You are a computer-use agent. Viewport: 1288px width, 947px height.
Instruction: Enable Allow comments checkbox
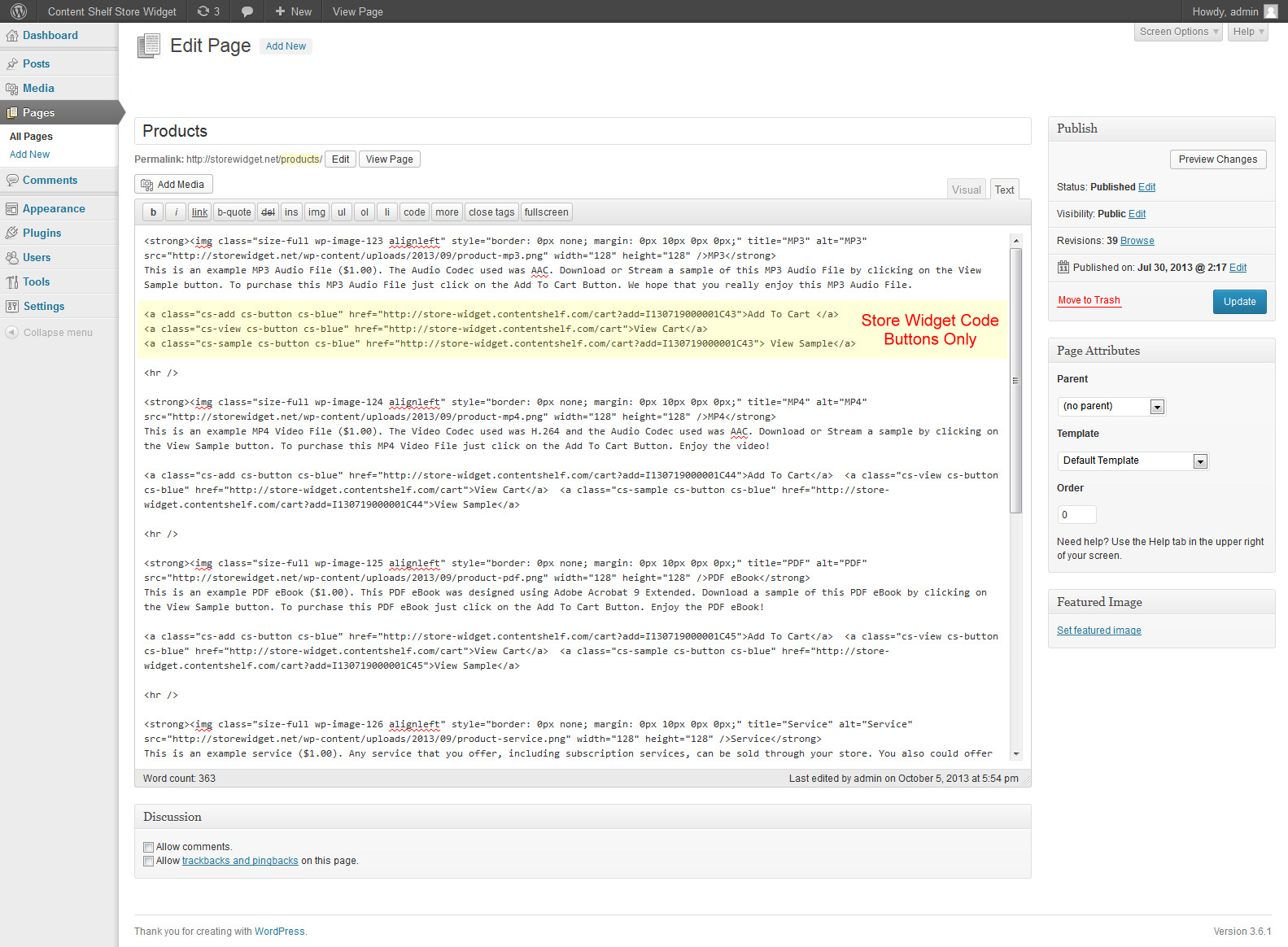click(x=148, y=847)
